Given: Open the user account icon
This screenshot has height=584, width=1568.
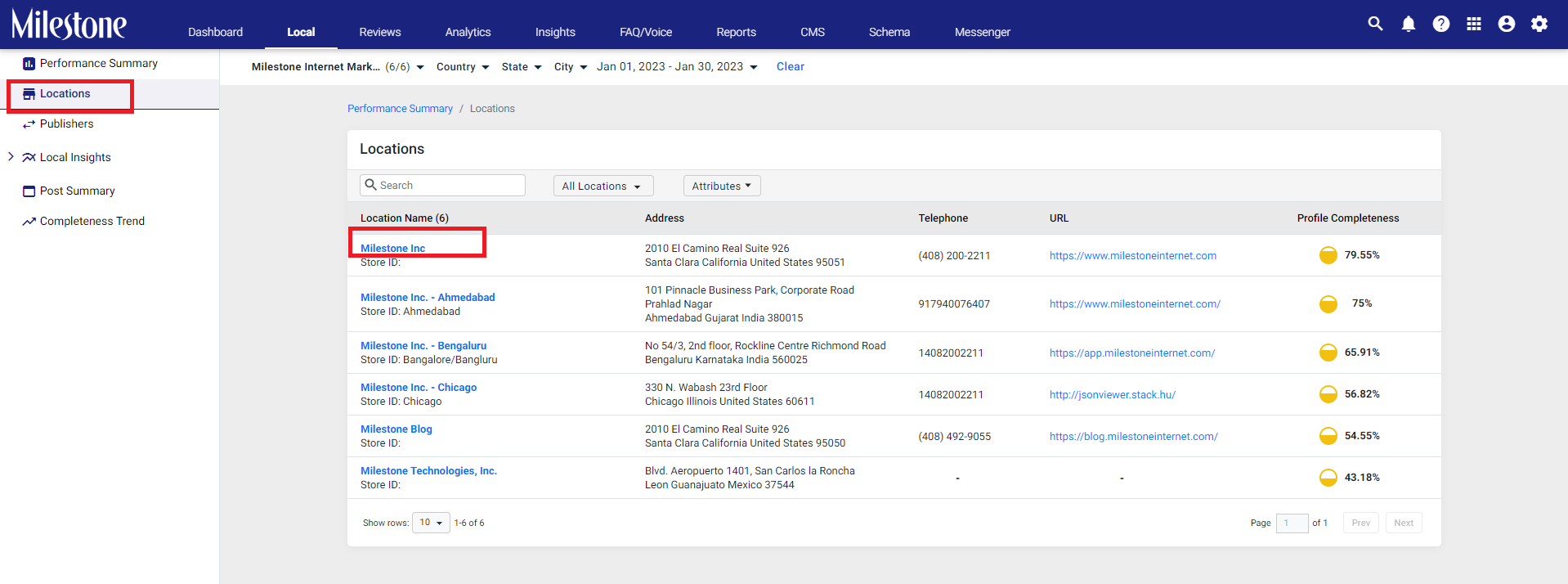Looking at the screenshot, I should click(1507, 24).
